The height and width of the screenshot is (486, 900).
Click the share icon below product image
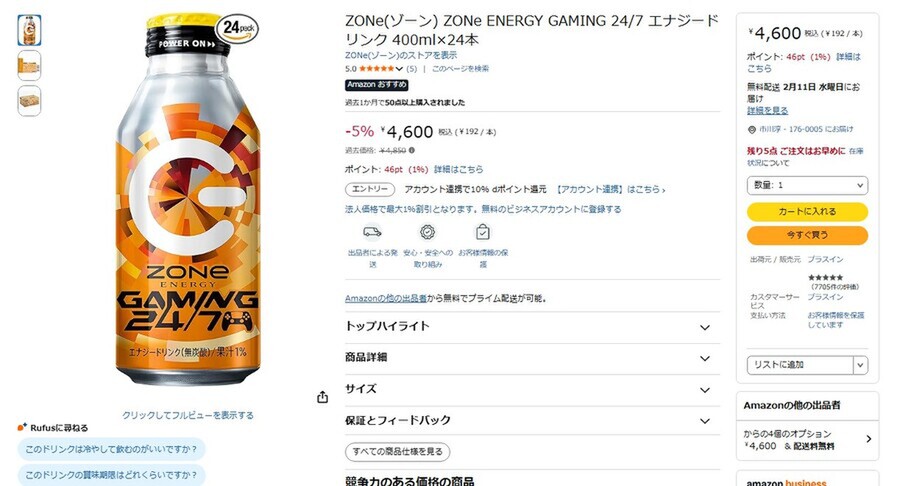pos(323,397)
